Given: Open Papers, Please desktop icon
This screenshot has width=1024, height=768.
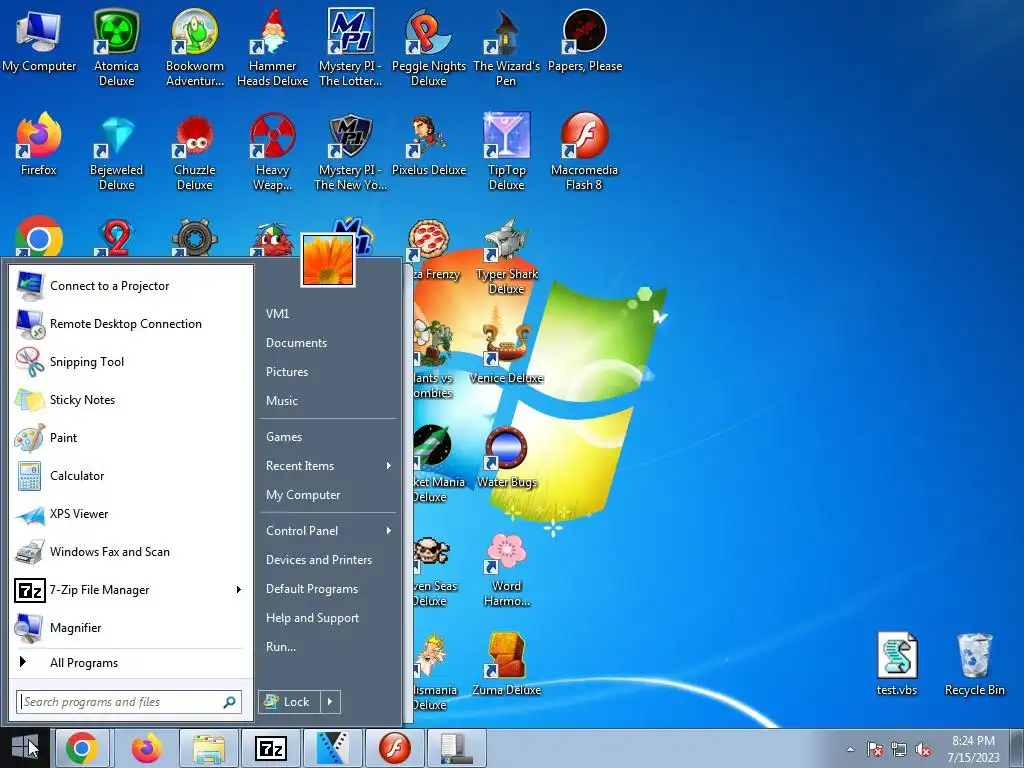Looking at the screenshot, I should (x=584, y=40).
